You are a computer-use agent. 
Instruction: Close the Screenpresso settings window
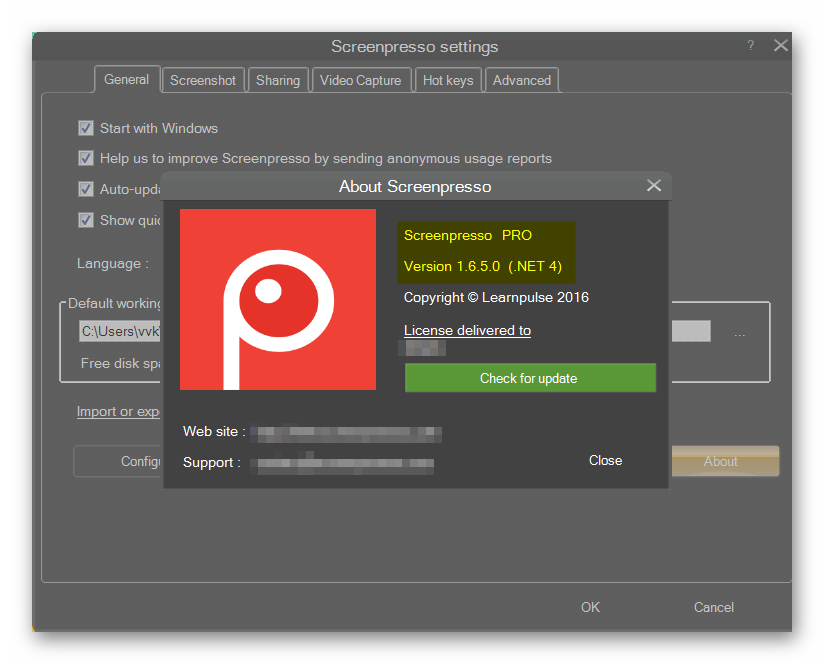[781, 46]
